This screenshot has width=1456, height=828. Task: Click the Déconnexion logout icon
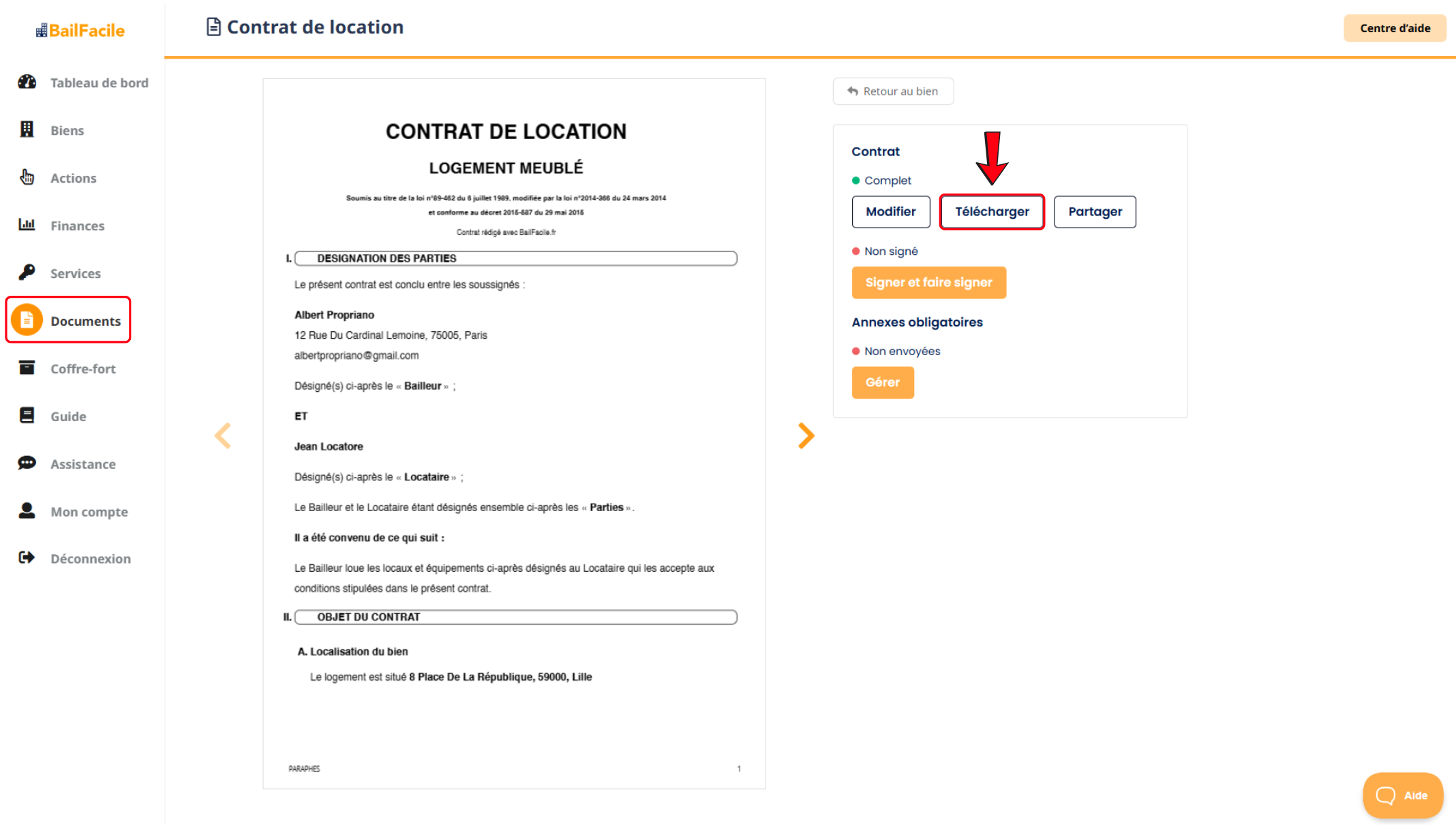pos(27,558)
